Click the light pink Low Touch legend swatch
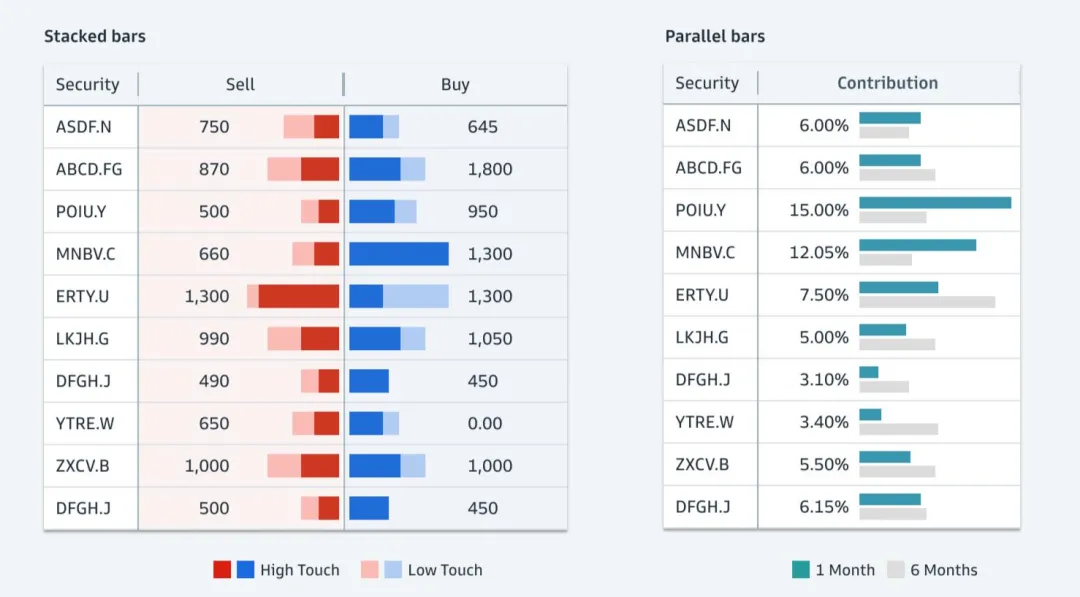Viewport: 1080px width, 597px height. click(x=369, y=570)
